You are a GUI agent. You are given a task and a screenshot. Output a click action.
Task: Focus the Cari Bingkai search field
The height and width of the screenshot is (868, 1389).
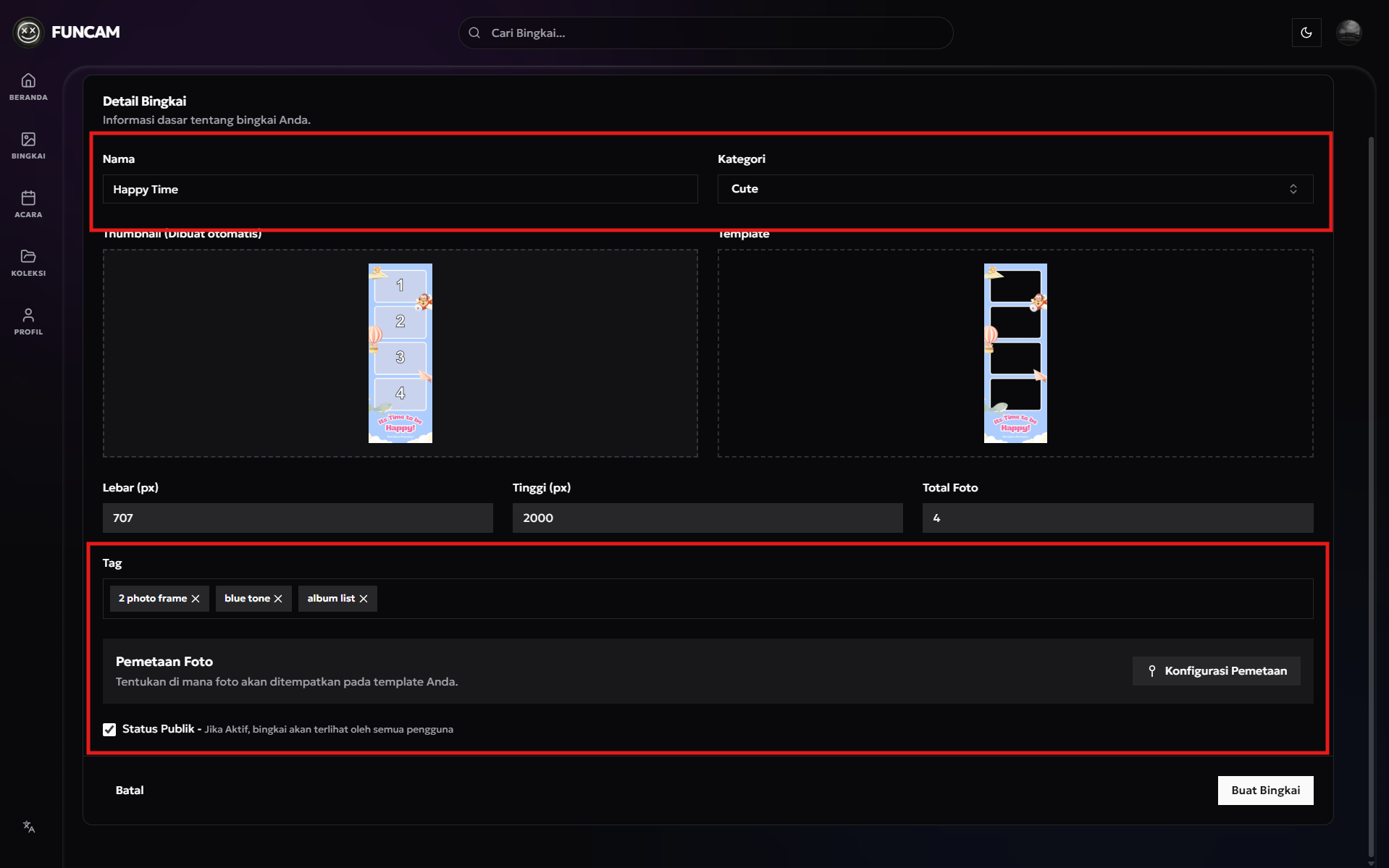(x=706, y=33)
